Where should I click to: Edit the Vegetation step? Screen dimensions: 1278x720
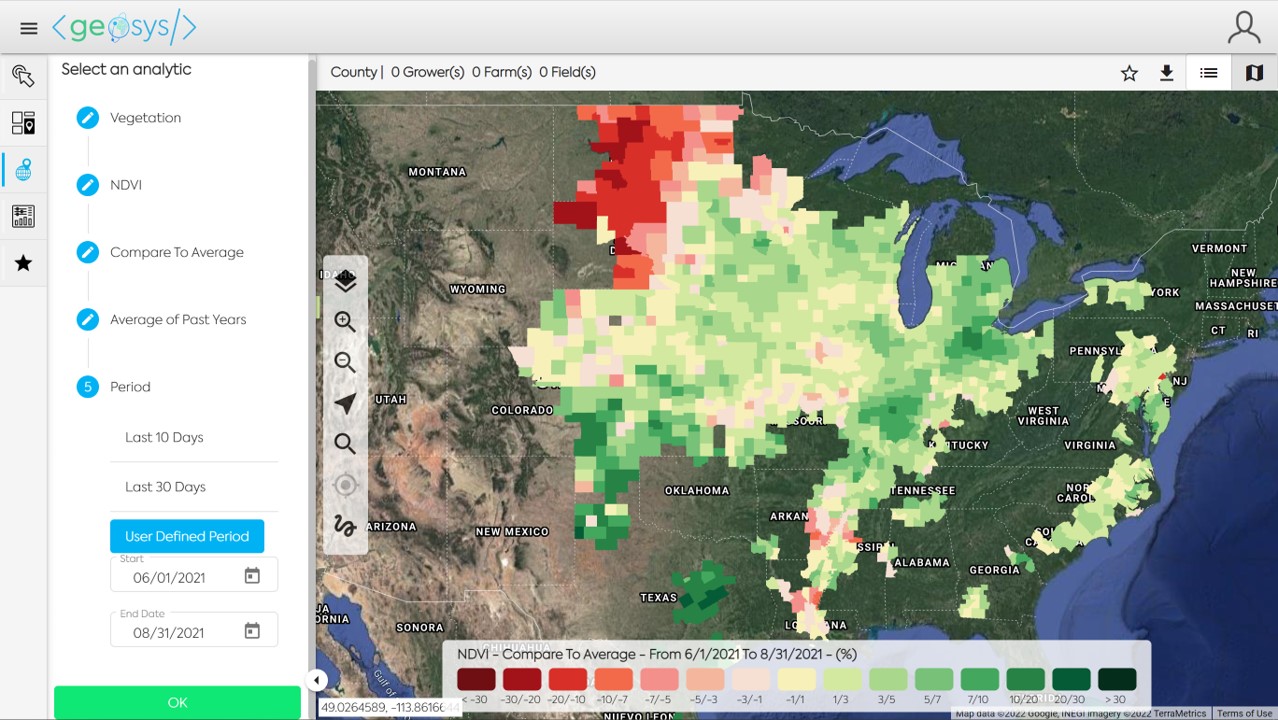[x=88, y=118]
